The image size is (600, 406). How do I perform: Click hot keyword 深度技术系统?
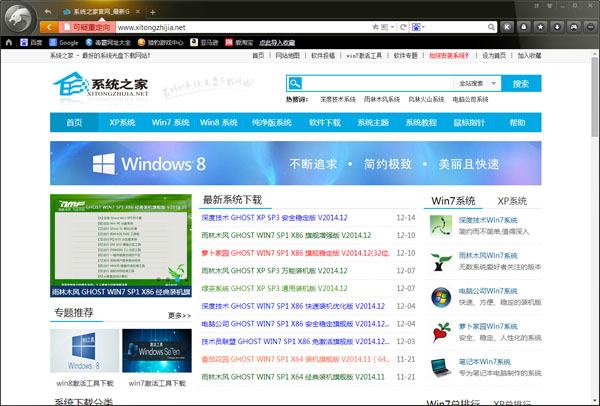pos(338,99)
